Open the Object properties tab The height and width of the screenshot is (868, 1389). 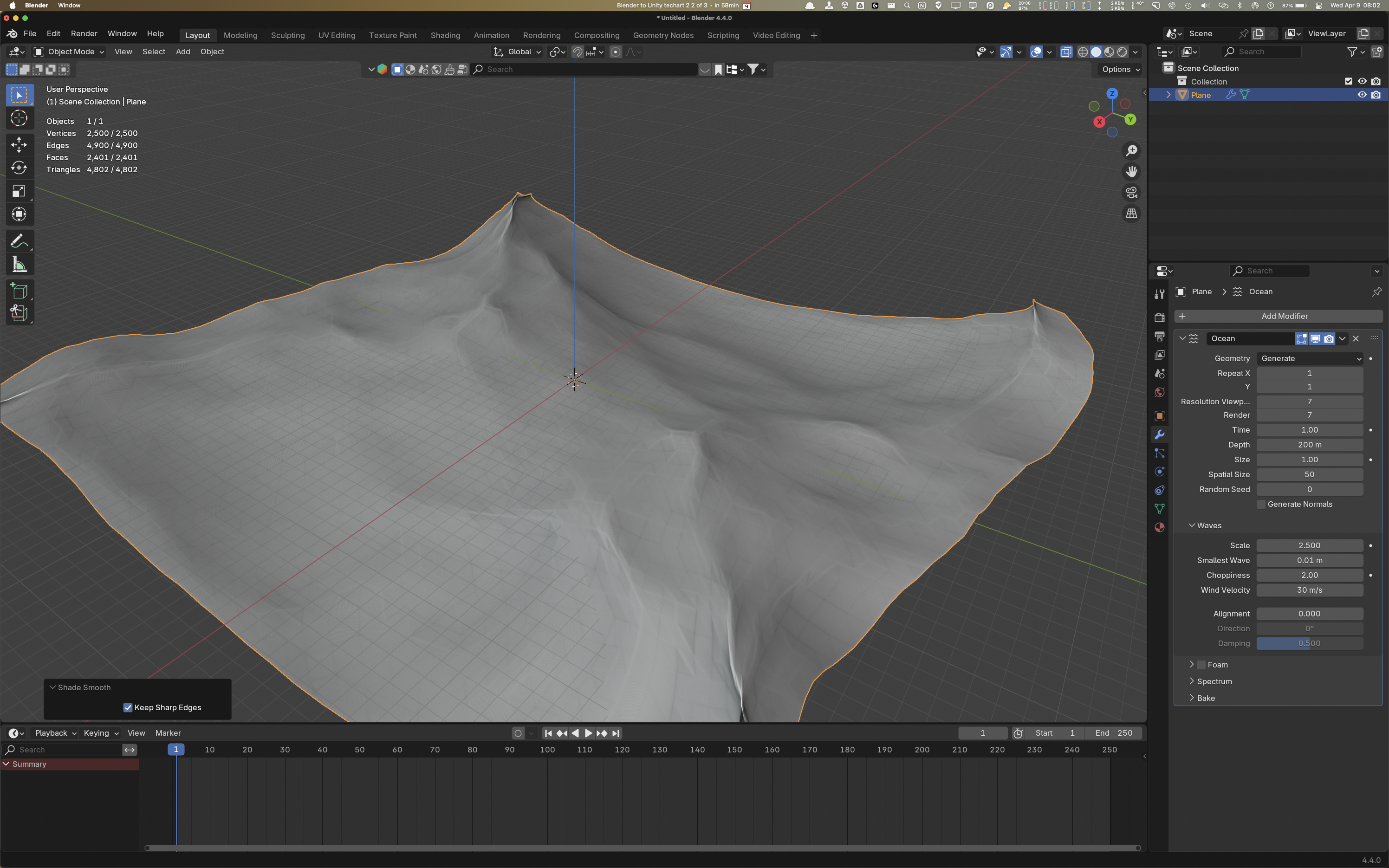click(1159, 415)
